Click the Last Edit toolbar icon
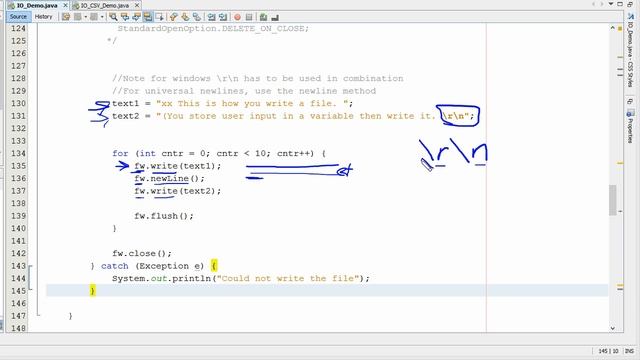640x360 pixels. pos(66,17)
